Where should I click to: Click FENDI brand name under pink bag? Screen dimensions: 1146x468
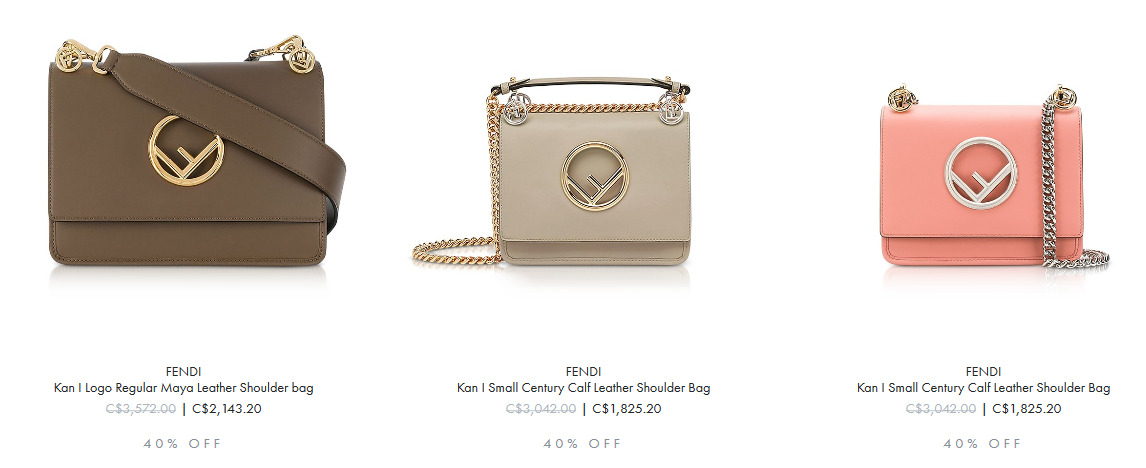click(983, 371)
